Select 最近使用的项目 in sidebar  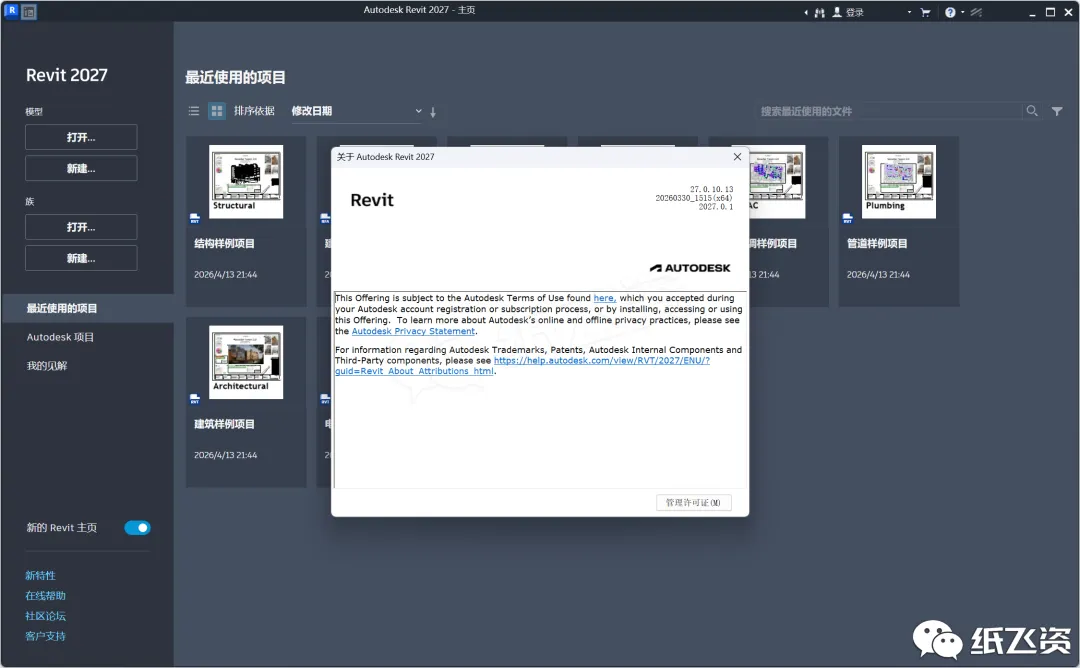(87, 309)
